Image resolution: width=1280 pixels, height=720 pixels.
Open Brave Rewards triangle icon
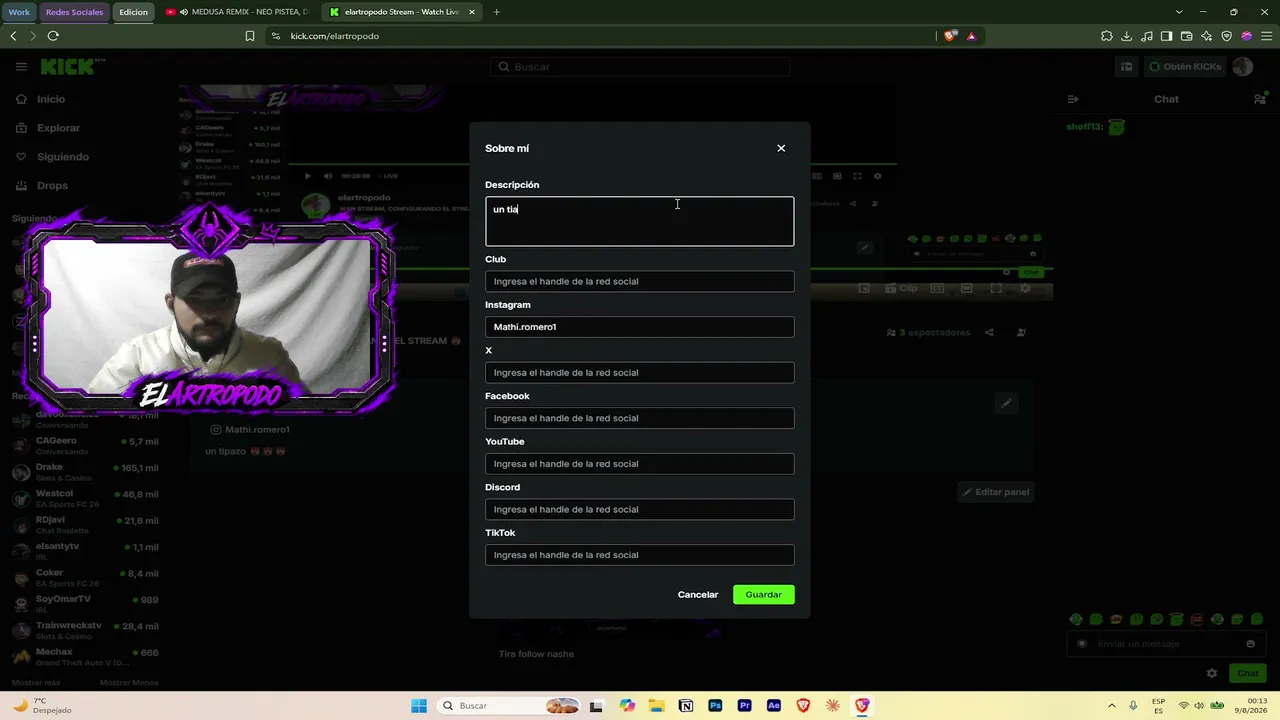971,36
